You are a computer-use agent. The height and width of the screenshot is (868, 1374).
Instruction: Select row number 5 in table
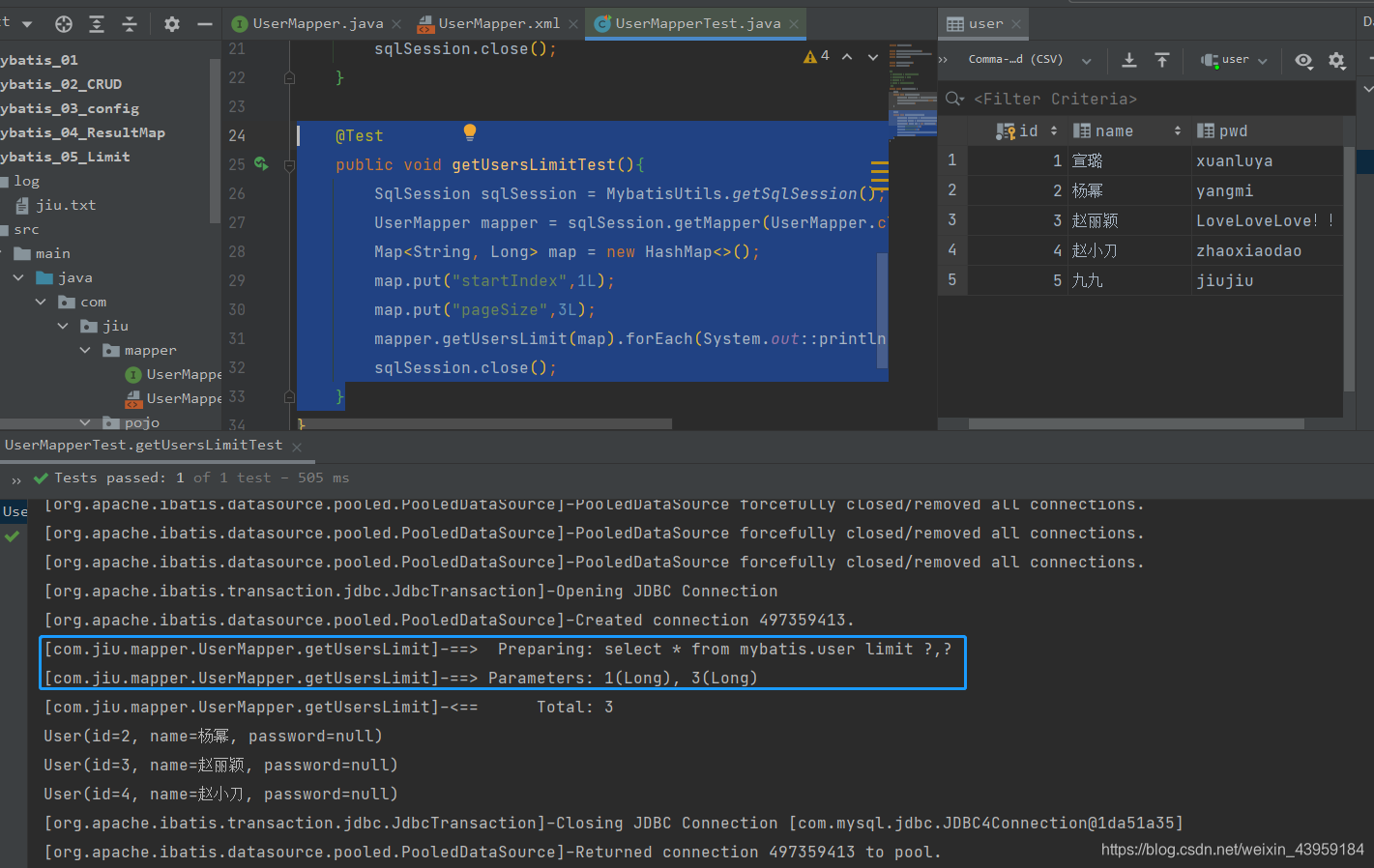(x=952, y=280)
